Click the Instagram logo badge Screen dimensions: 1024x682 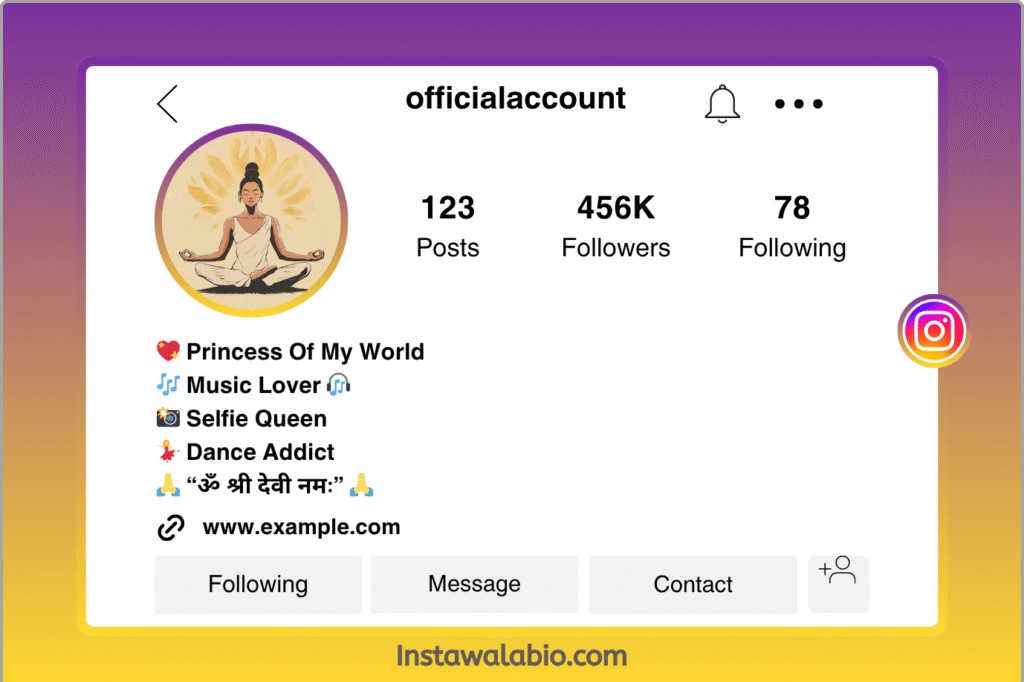click(x=934, y=331)
